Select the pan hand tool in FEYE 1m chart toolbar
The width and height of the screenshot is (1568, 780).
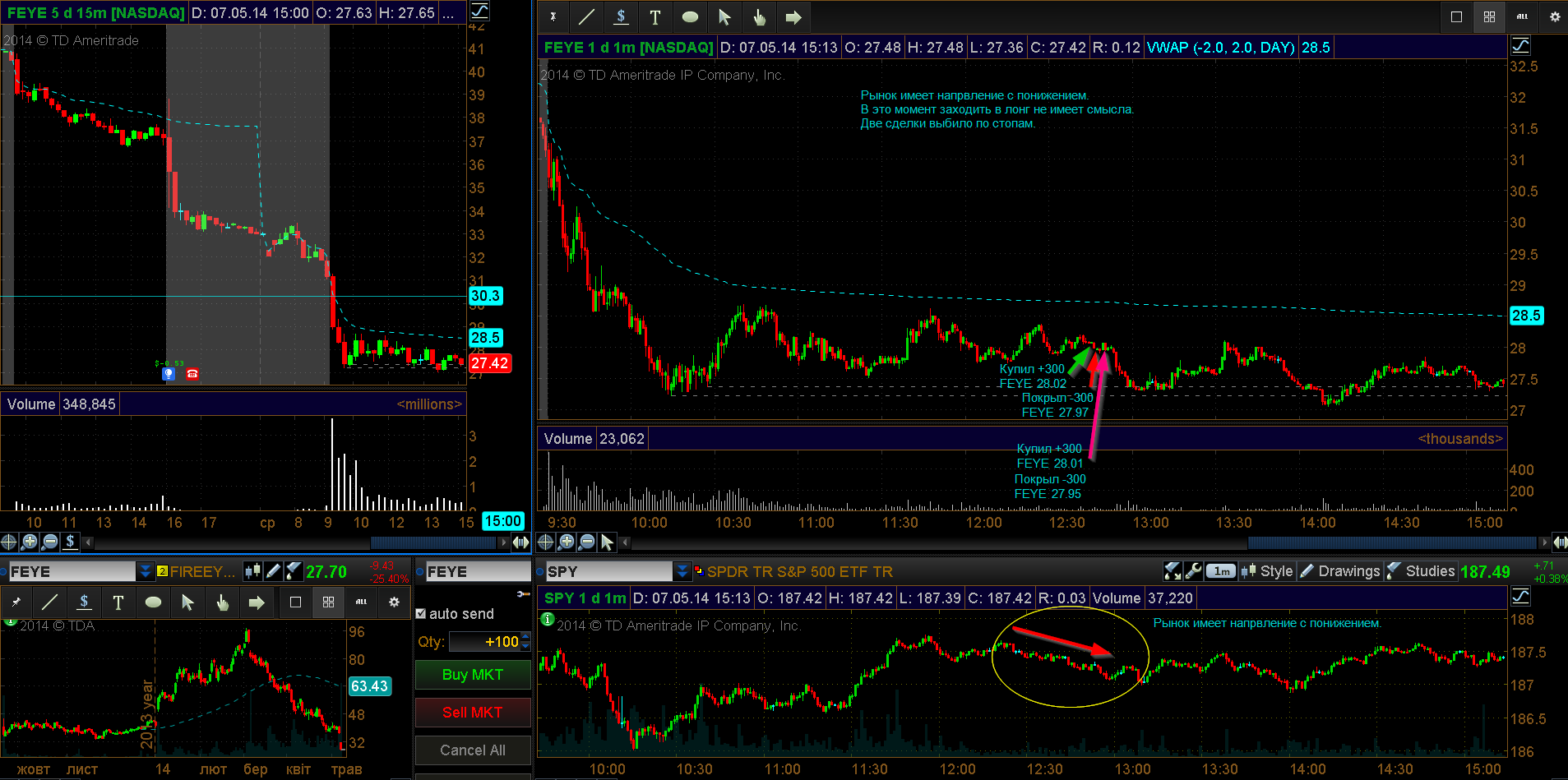pyautogui.click(x=759, y=16)
